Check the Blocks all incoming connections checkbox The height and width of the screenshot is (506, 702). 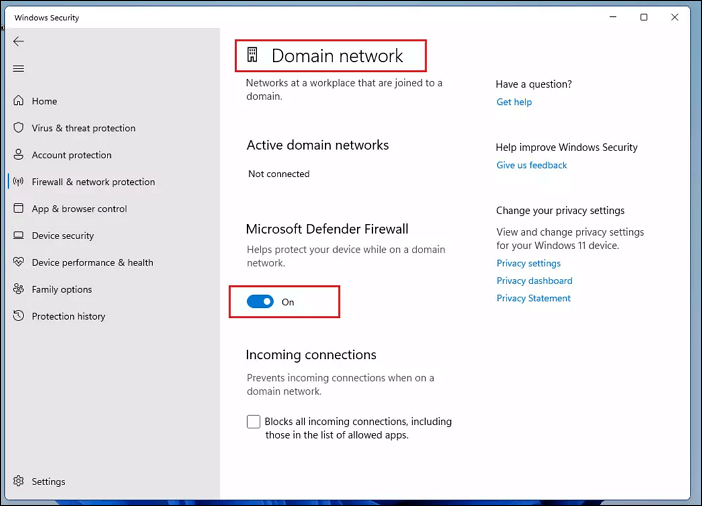253,421
